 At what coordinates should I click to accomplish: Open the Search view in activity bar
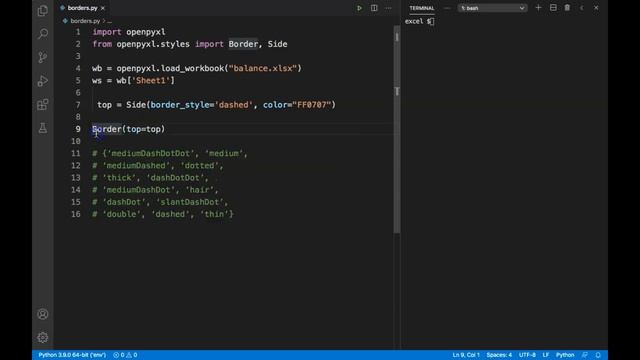pyautogui.click(x=42, y=33)
